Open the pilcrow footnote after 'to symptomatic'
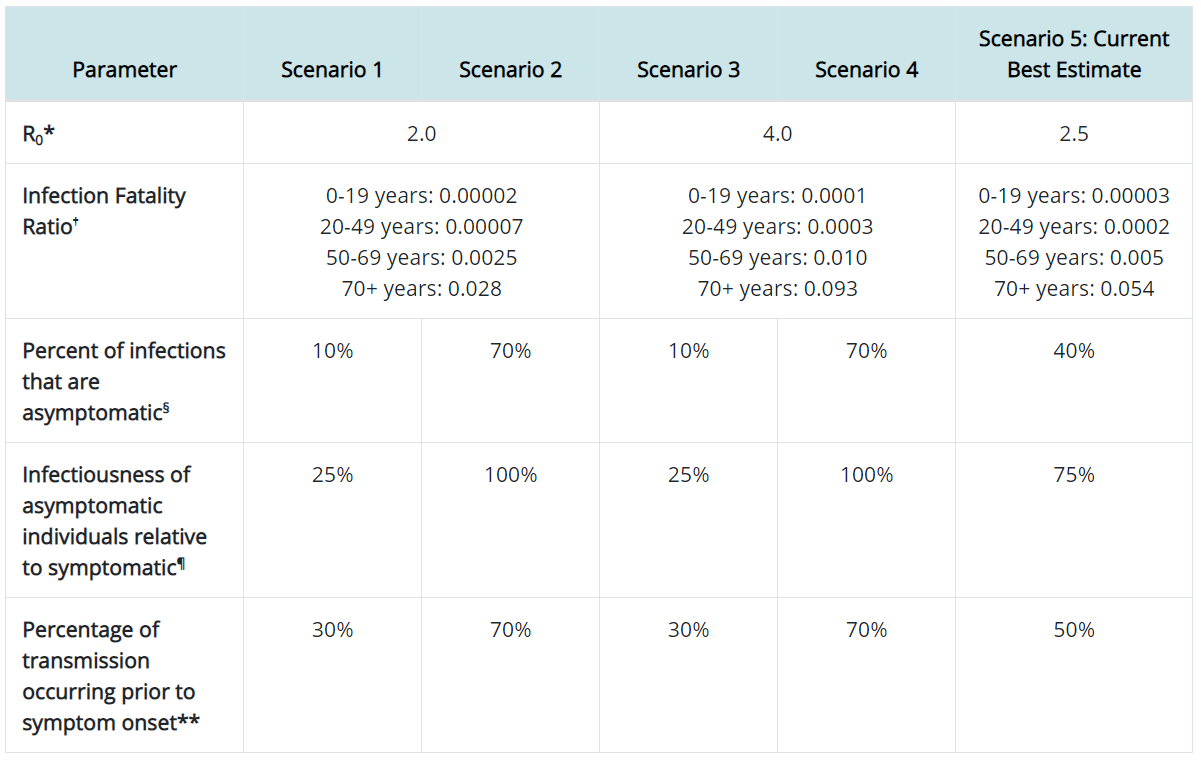 tap(181, 563)
